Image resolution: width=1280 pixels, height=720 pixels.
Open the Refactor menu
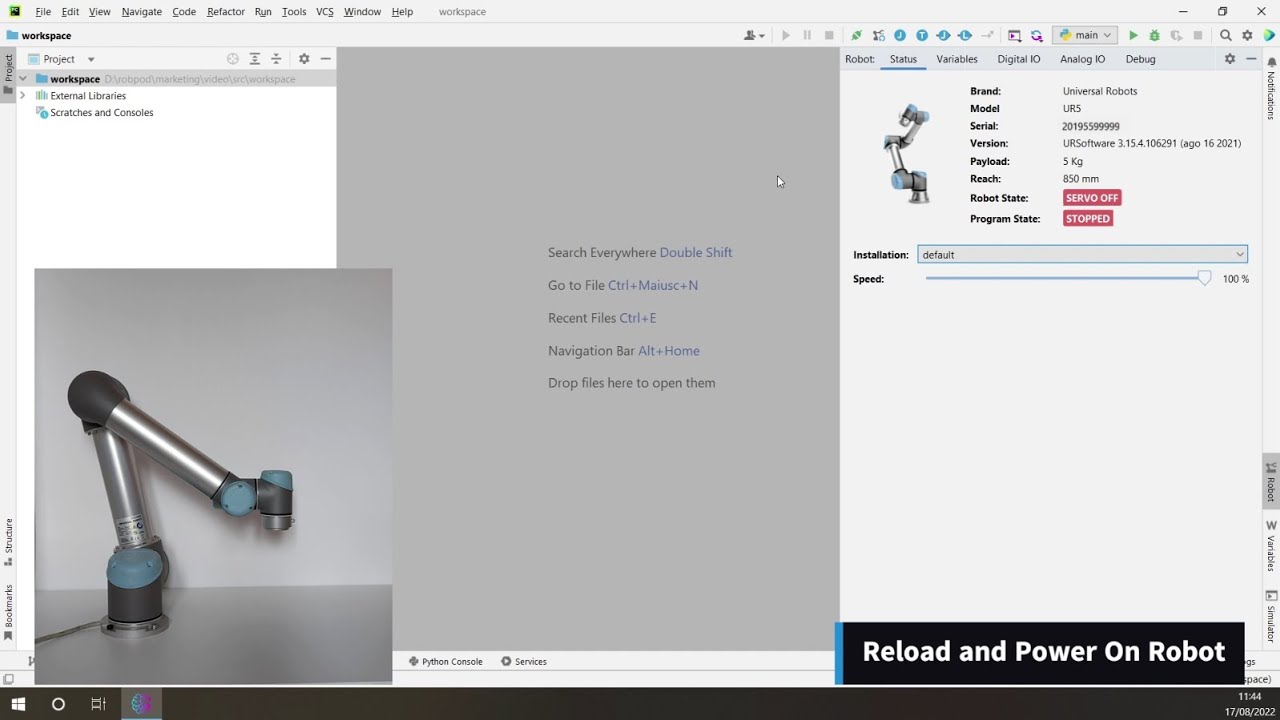226,12
